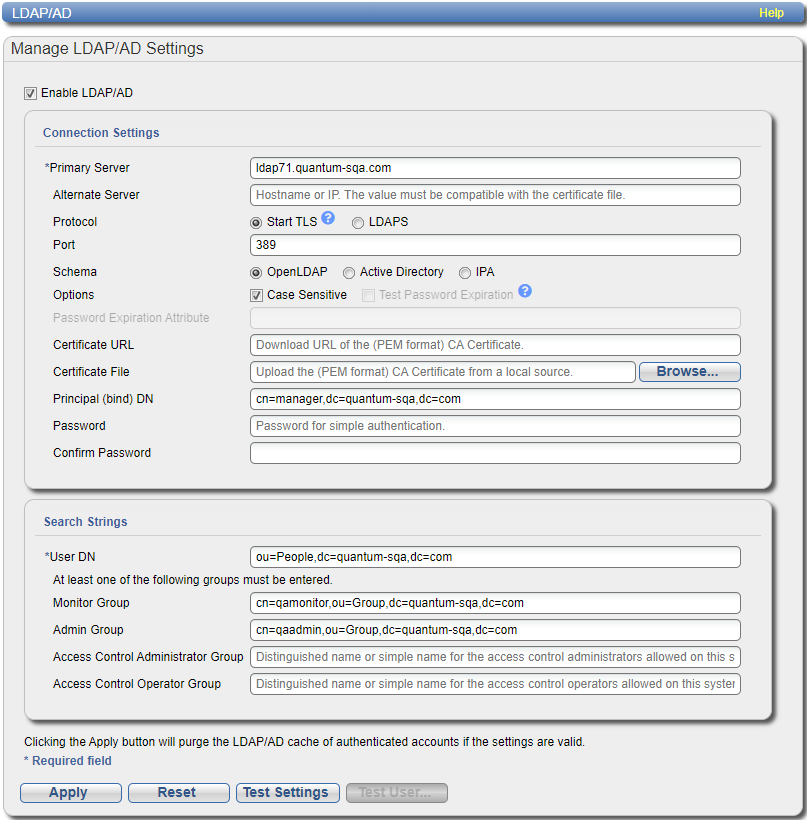Click the help icon next to Start TLS

point(328,219)
